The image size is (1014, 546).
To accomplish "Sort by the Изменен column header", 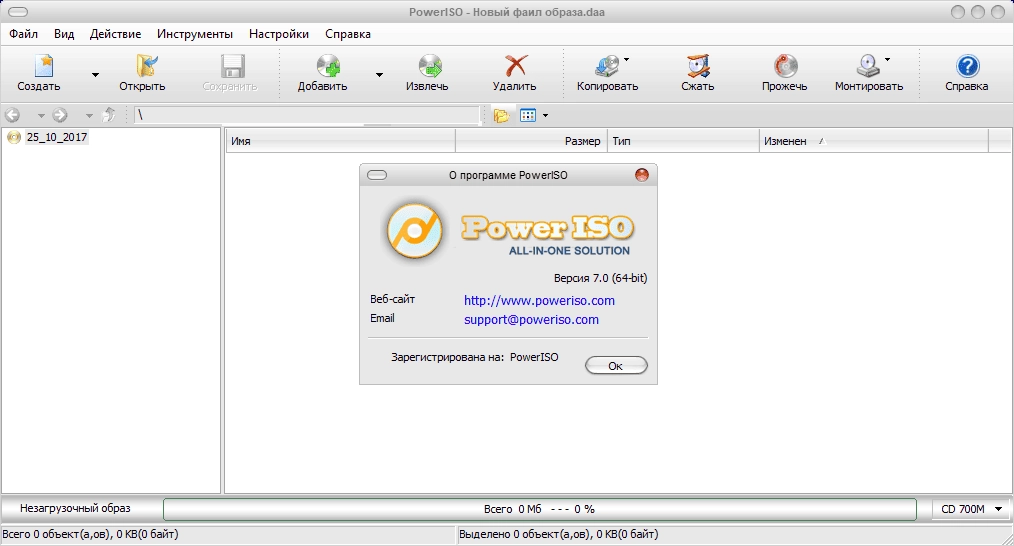I will (x=874, y=141).
